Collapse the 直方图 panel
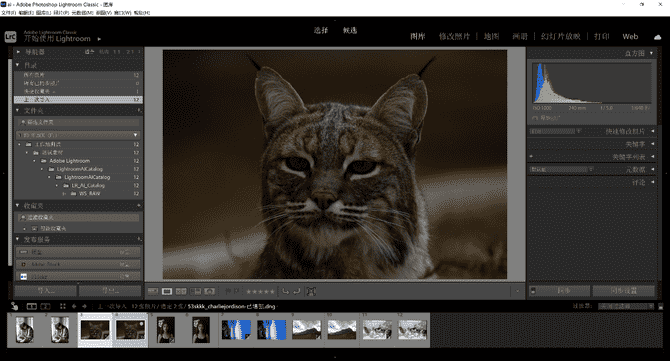Viewport: 670px width, 361px height. point(651,53)
